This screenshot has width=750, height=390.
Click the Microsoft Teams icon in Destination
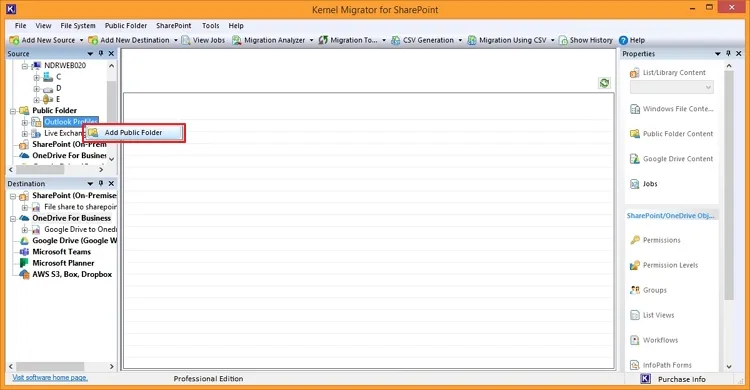(24, 252)
